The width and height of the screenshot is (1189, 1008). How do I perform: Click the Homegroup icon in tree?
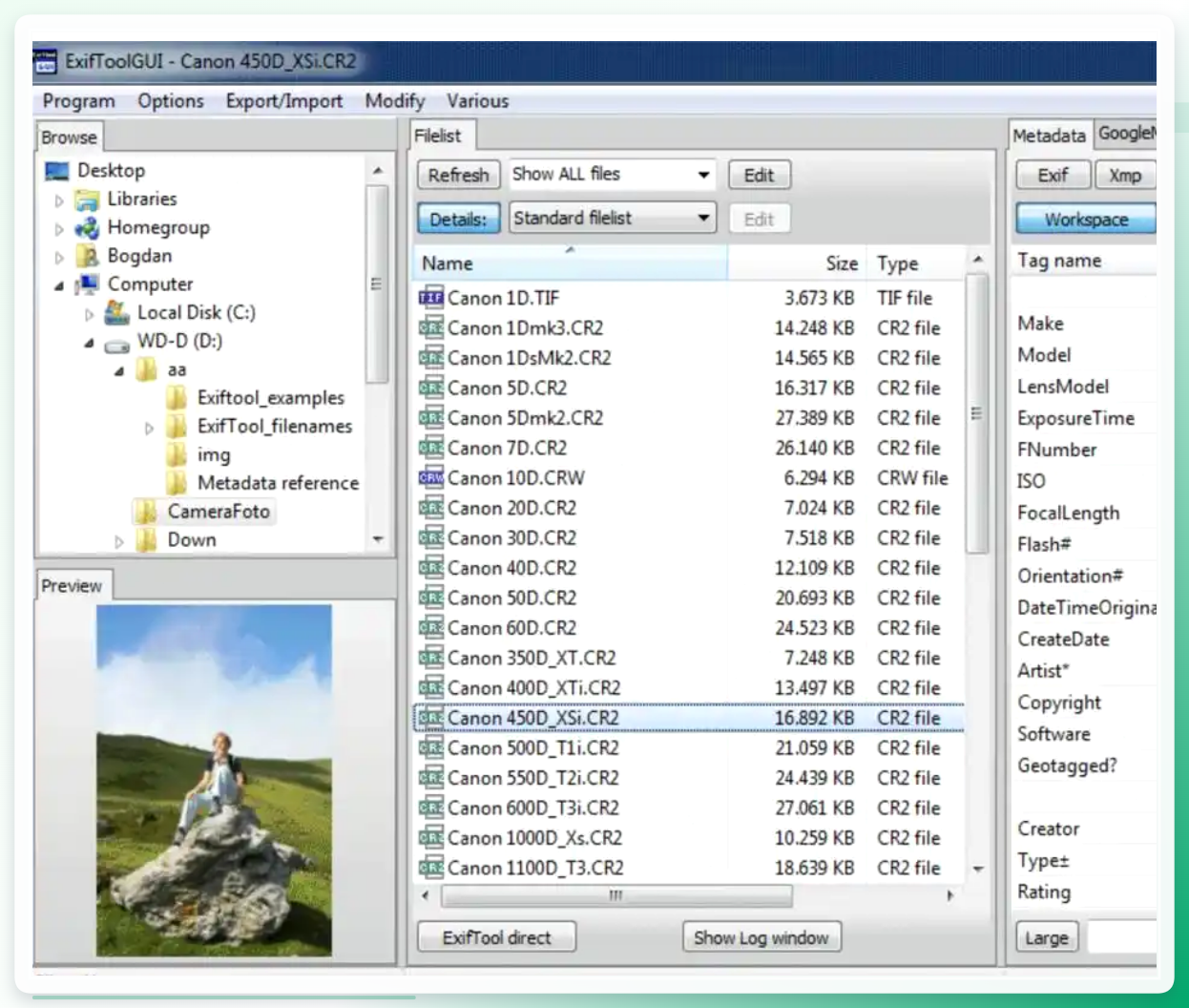(x=87, y=228)
